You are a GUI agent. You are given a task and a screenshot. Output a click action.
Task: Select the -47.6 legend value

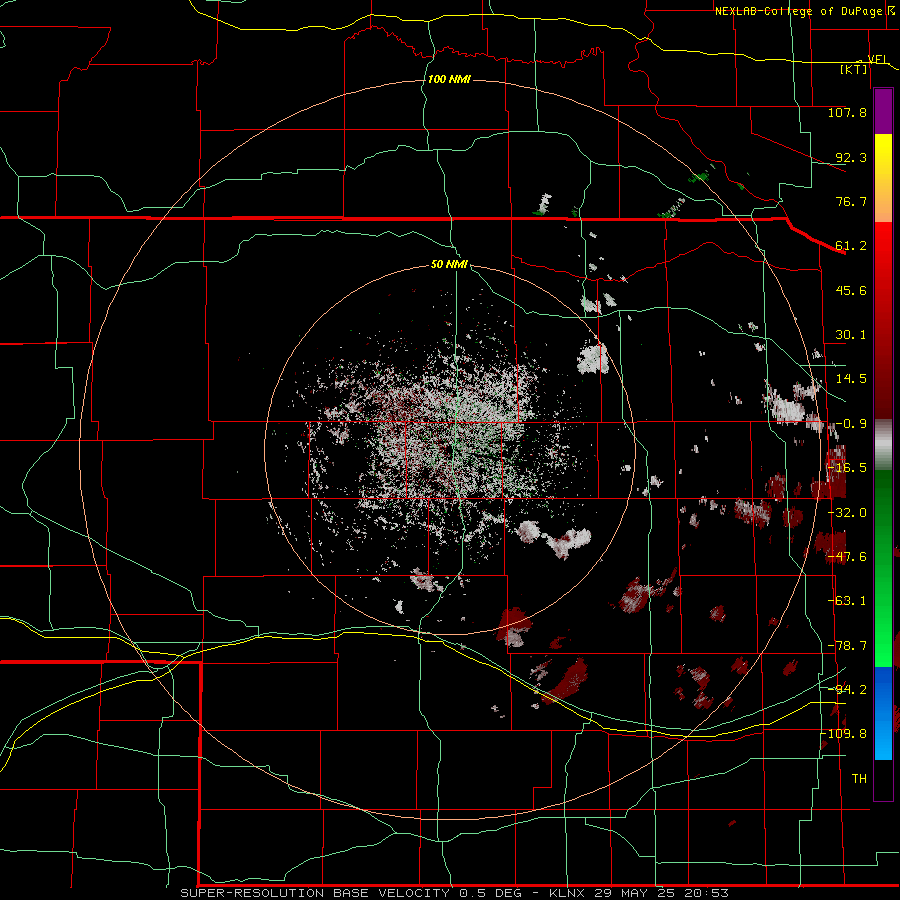click(x=846, y=557)
